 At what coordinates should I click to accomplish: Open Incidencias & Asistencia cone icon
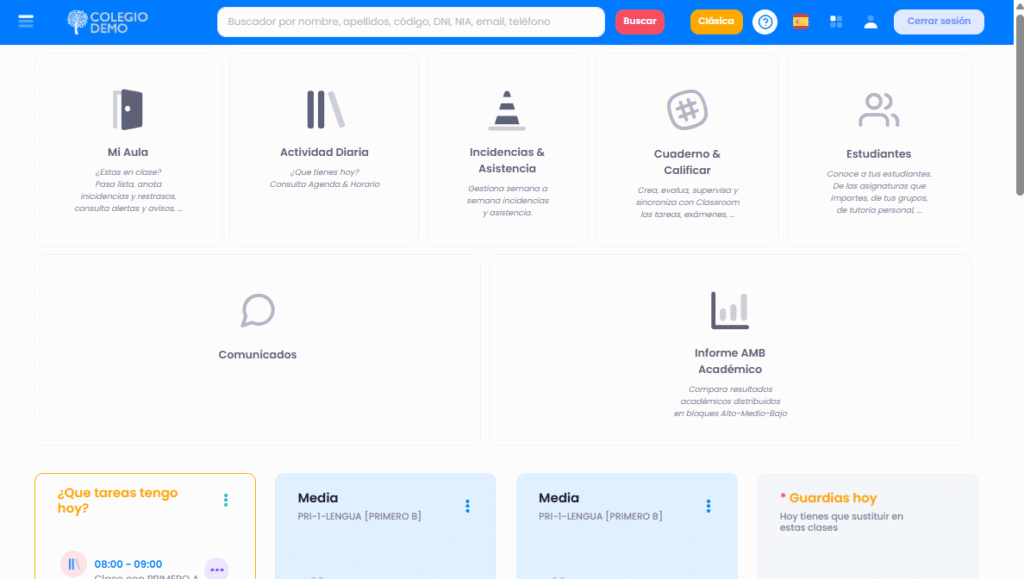tap(507, 110)
